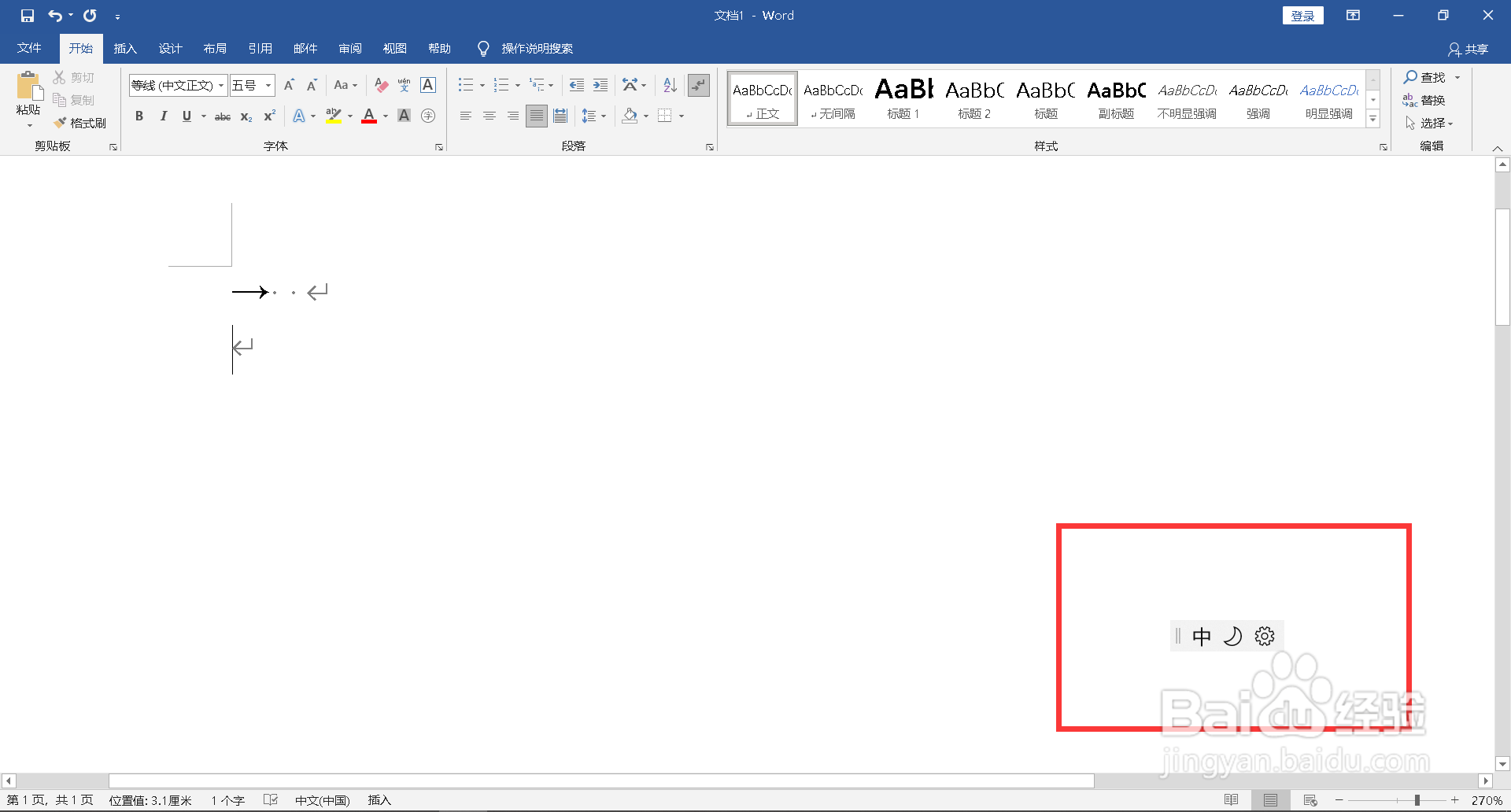Toggle Superscript formatting
1511x812 pixels.
pyautogui.click(x=270, y=116)
